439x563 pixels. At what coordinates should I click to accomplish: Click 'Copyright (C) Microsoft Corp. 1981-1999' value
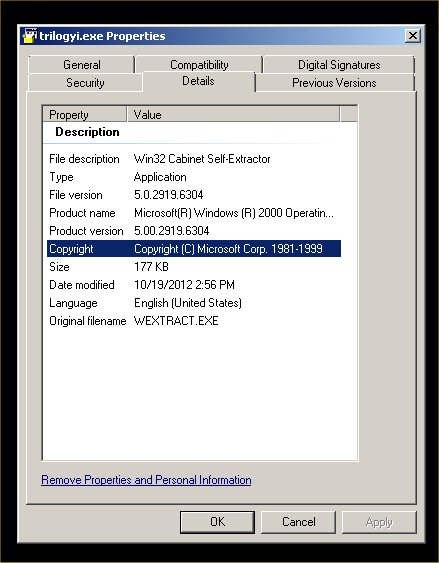228,249
